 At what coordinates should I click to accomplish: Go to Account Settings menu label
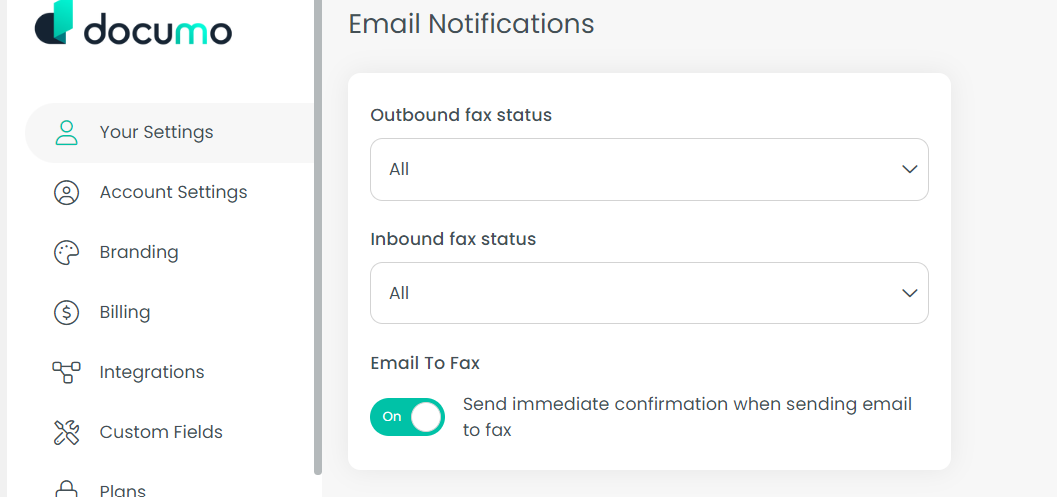(173, 192)
